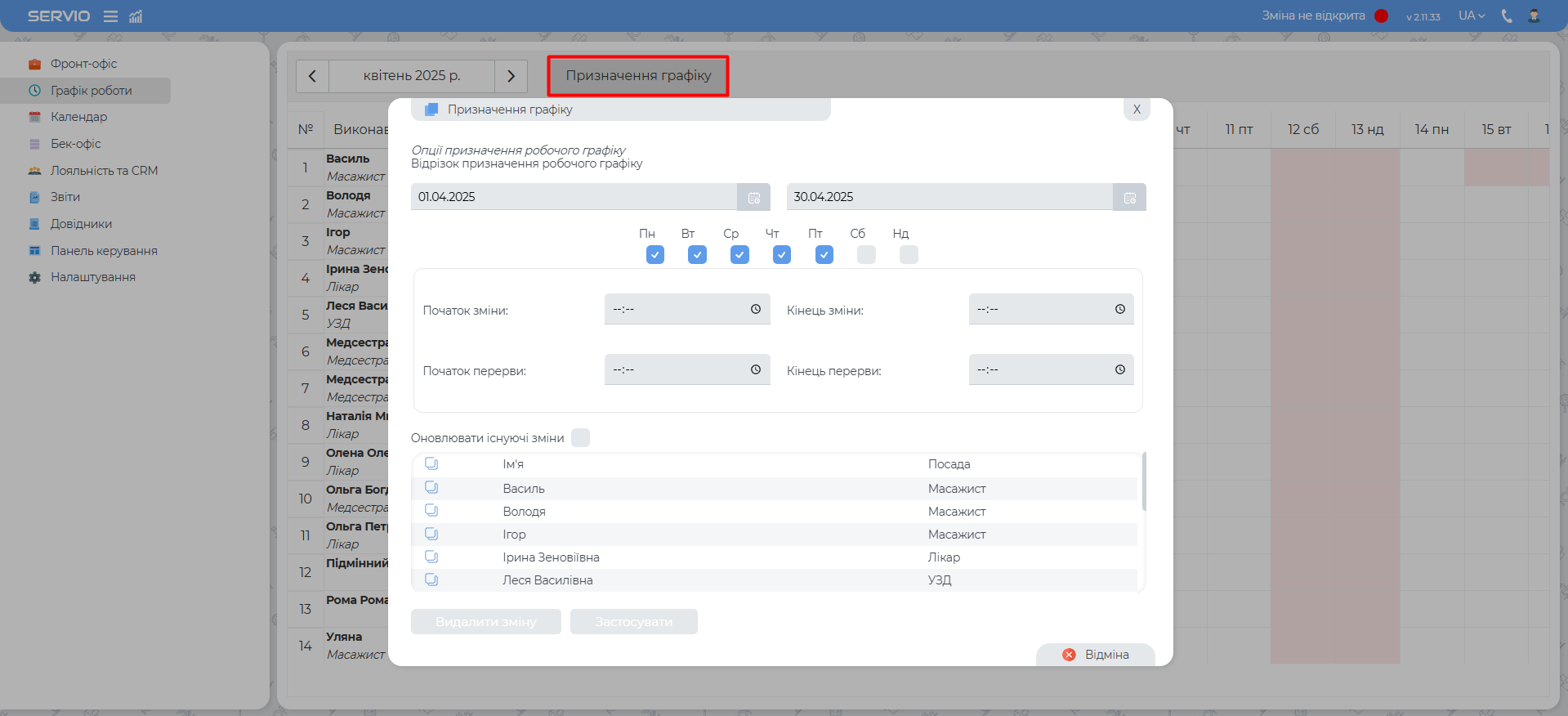The image size is (1568, 716).
Task: Open Календар in the sidebar menu
Action: coord(78,117)
